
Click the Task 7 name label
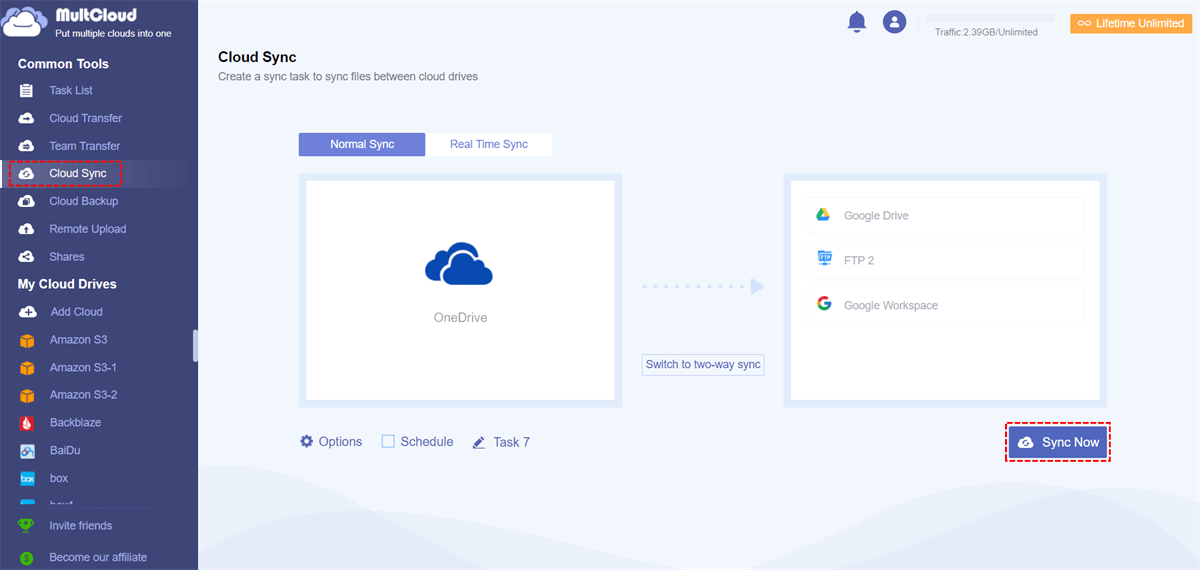coord(511,442)
